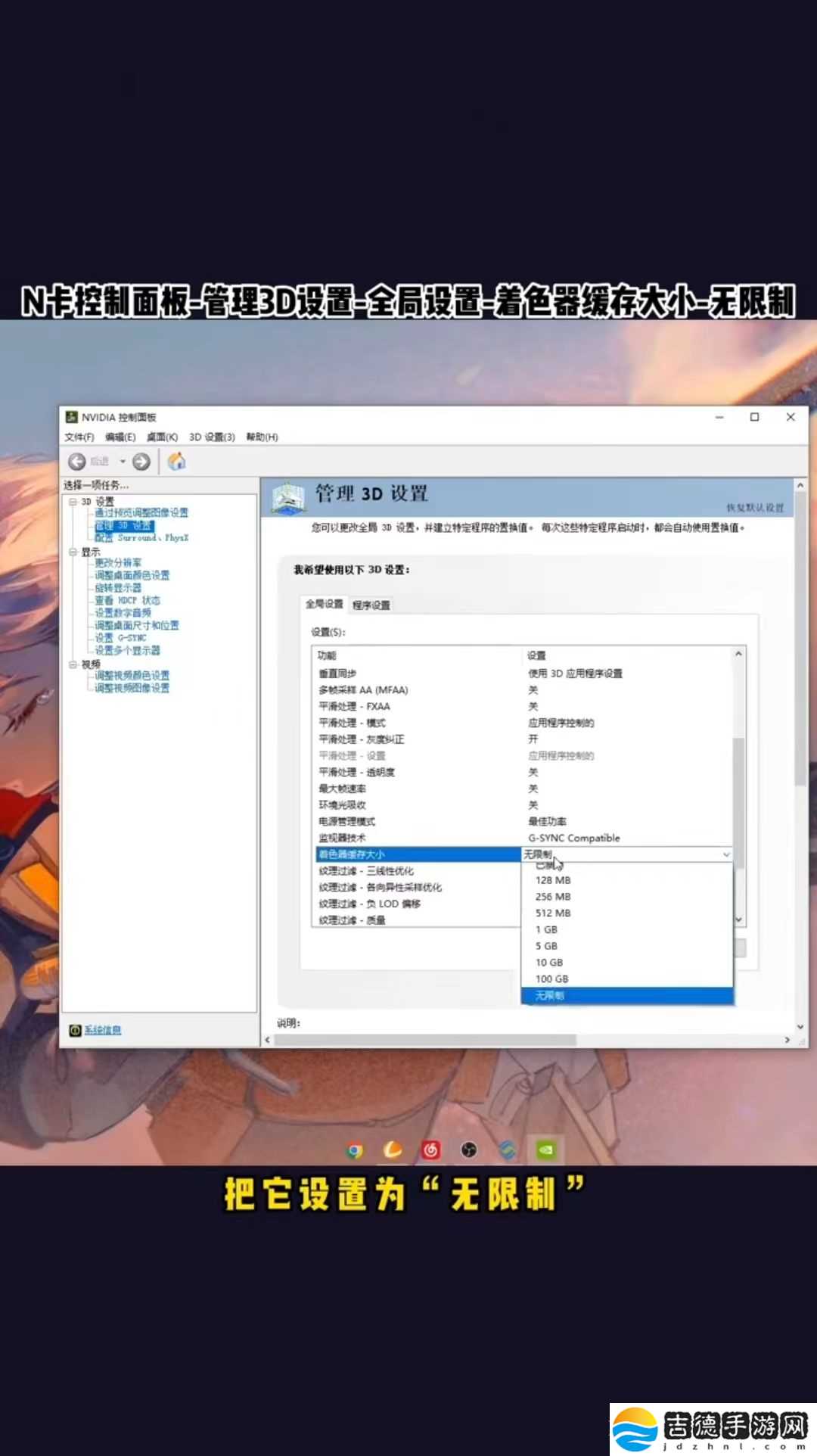Choose 无限制 in the dropdown list
The width and height of the screenshot is (817, 1456).
coord(627,996)
